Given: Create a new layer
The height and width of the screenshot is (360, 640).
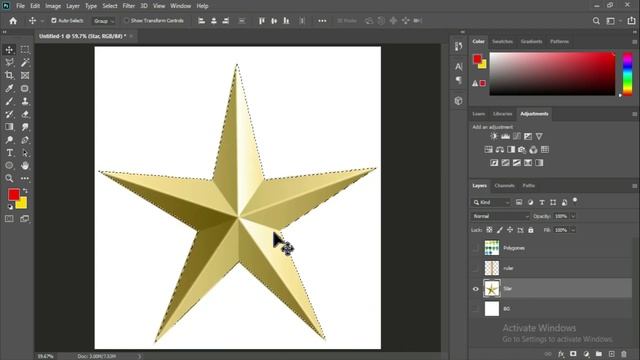Looking at the screenshot, I should (x=611, y=354).
